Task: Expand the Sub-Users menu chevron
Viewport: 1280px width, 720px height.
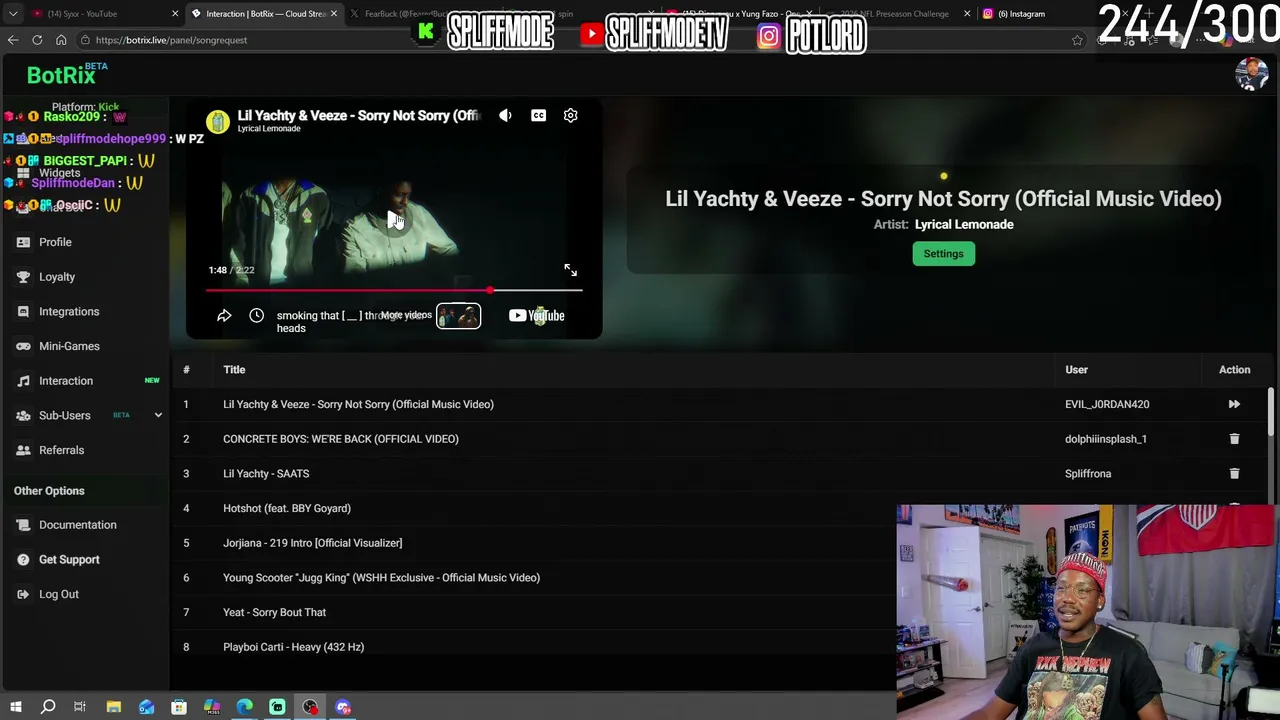Action: 158,415
